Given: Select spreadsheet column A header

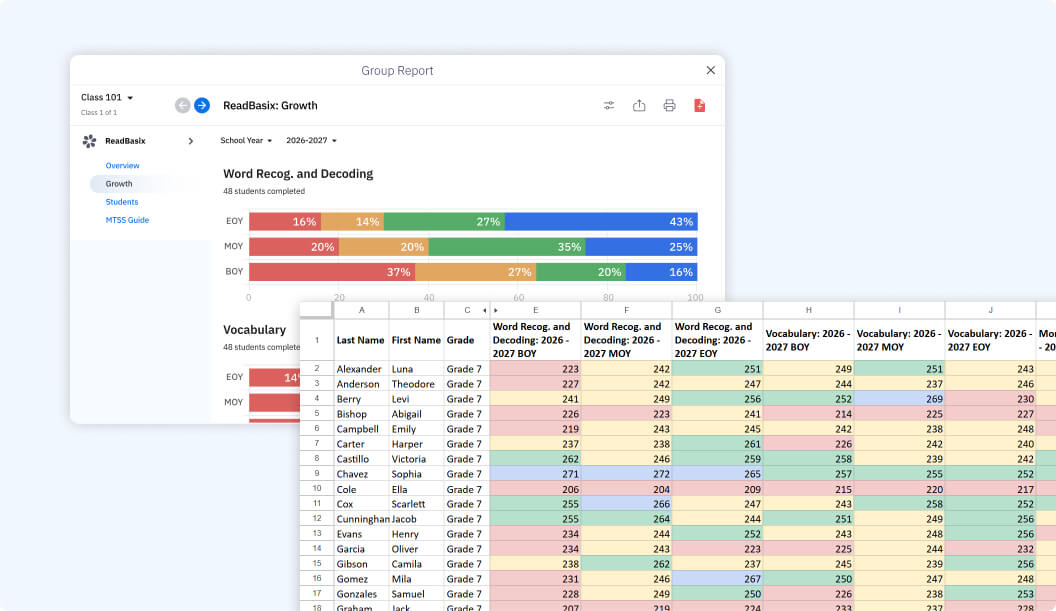Looking at the screenshot, I should [362, 310].
